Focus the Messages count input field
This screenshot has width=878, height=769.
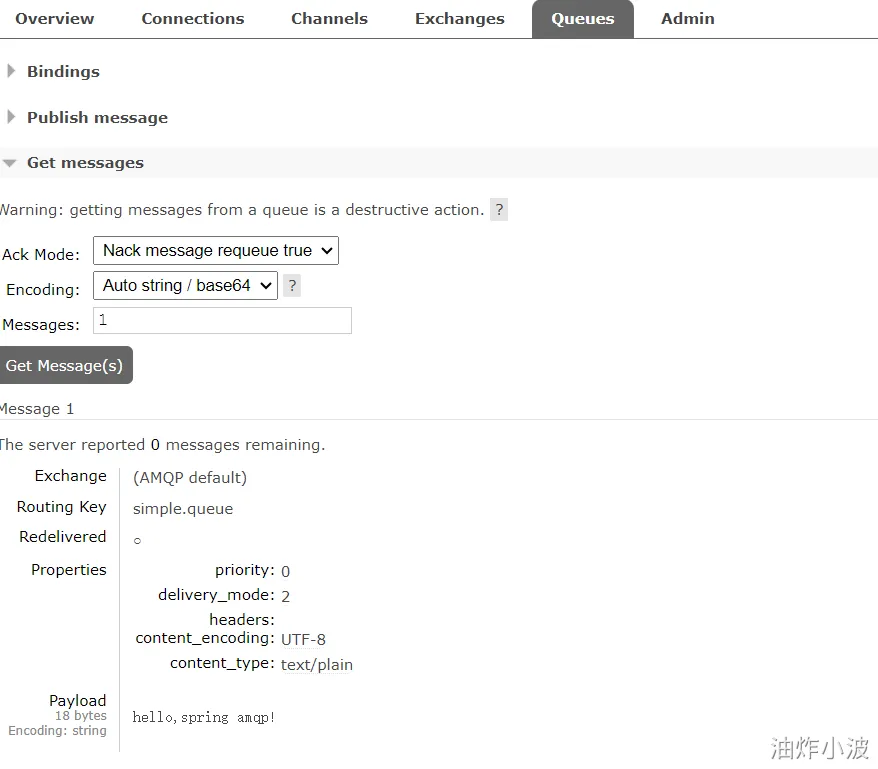pyautogui.click(x=222, y=320)
